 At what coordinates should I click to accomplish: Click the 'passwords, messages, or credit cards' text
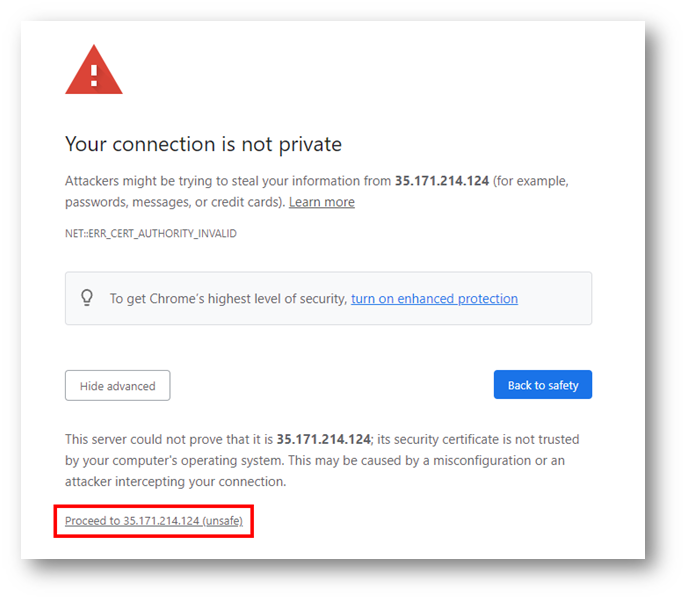click(175, 202)
